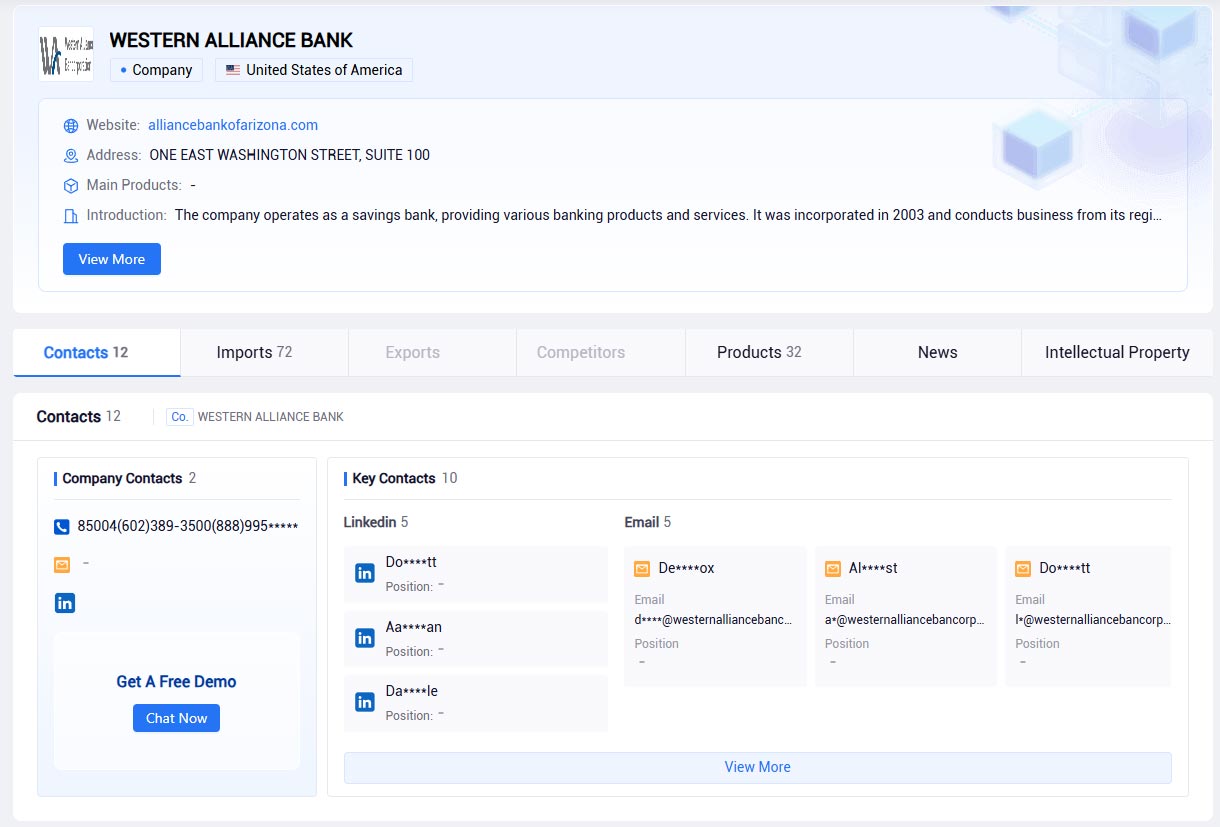The width and height of the screenshot is (1220, 827).
Task: Click the phone icon in Company Contacts
Action: pos(62,526)
